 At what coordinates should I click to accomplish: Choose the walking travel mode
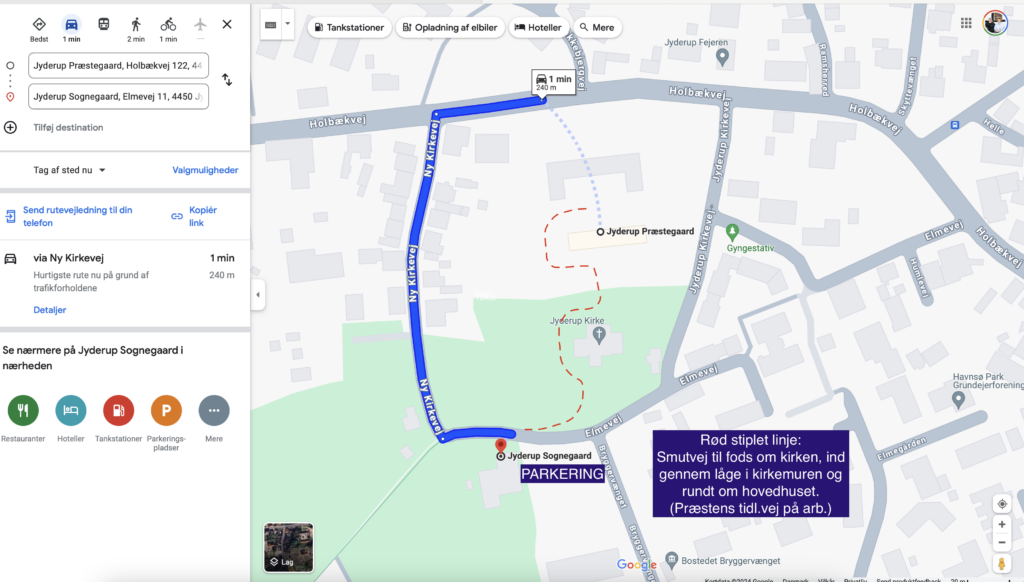coord(136,25)
